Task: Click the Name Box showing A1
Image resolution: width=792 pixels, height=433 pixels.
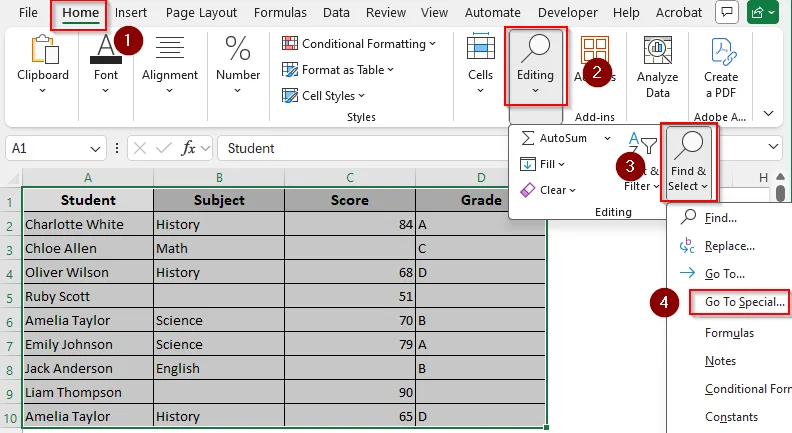Action: (x=45, y=148)
